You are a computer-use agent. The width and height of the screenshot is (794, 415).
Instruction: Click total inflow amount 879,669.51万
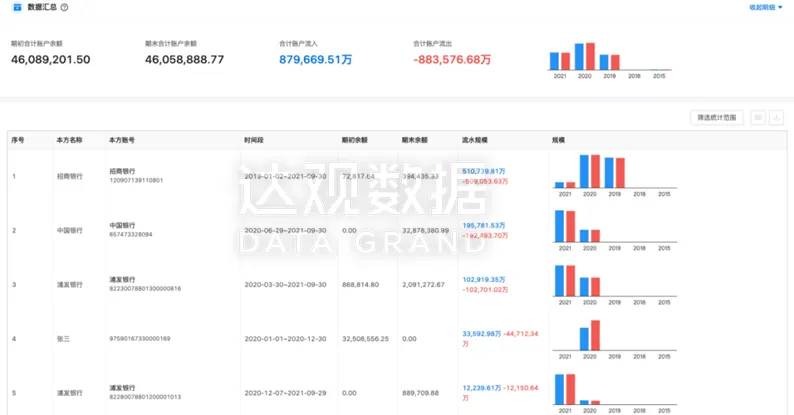click(x=315, y=60)
